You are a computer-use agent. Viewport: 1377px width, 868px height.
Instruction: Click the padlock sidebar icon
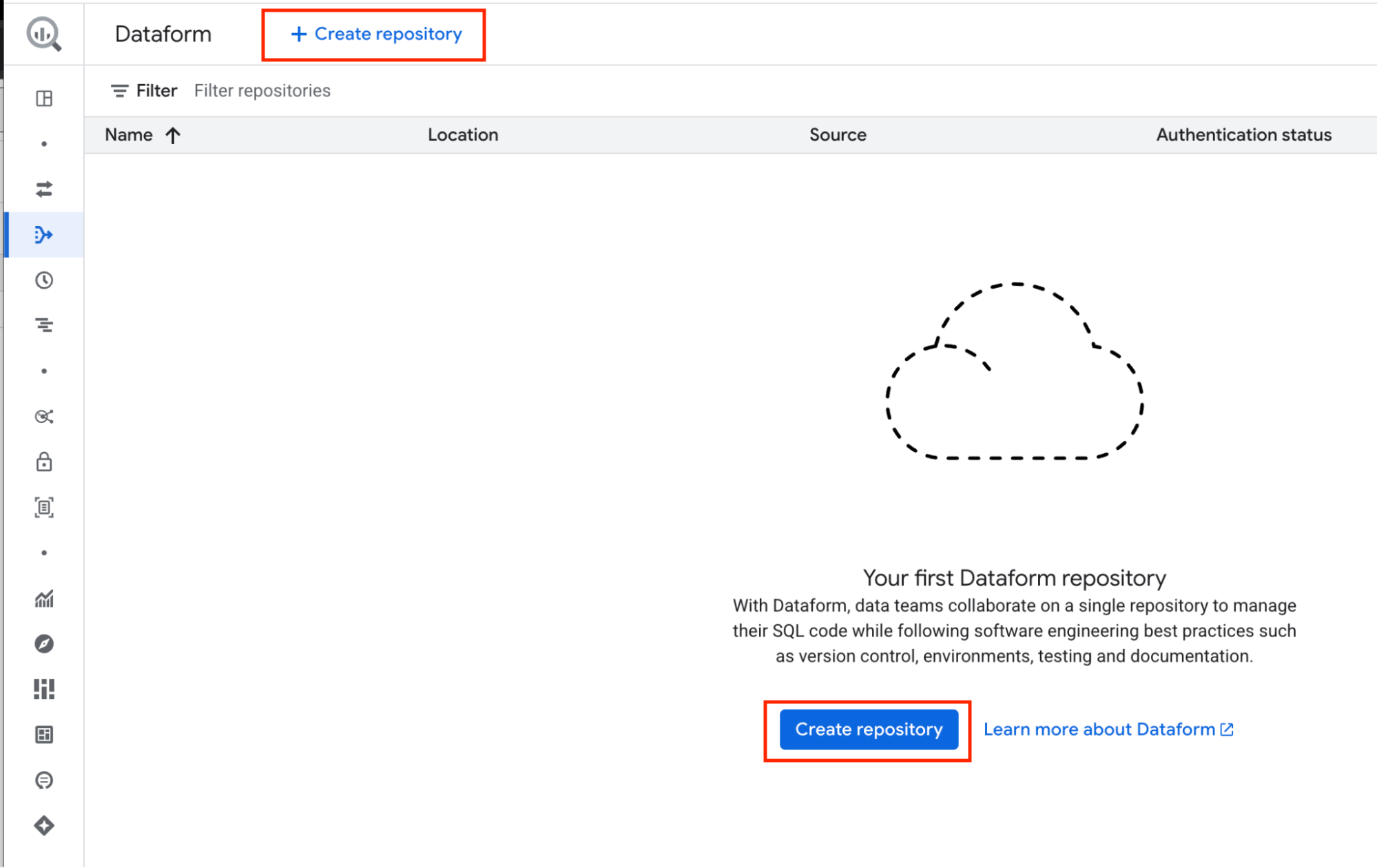(x=44, y=462)
